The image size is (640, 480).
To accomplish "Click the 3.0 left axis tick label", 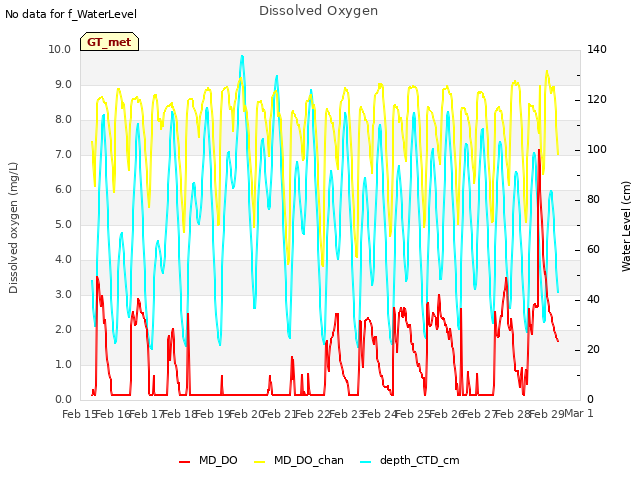I will click(x=63, y=294).
